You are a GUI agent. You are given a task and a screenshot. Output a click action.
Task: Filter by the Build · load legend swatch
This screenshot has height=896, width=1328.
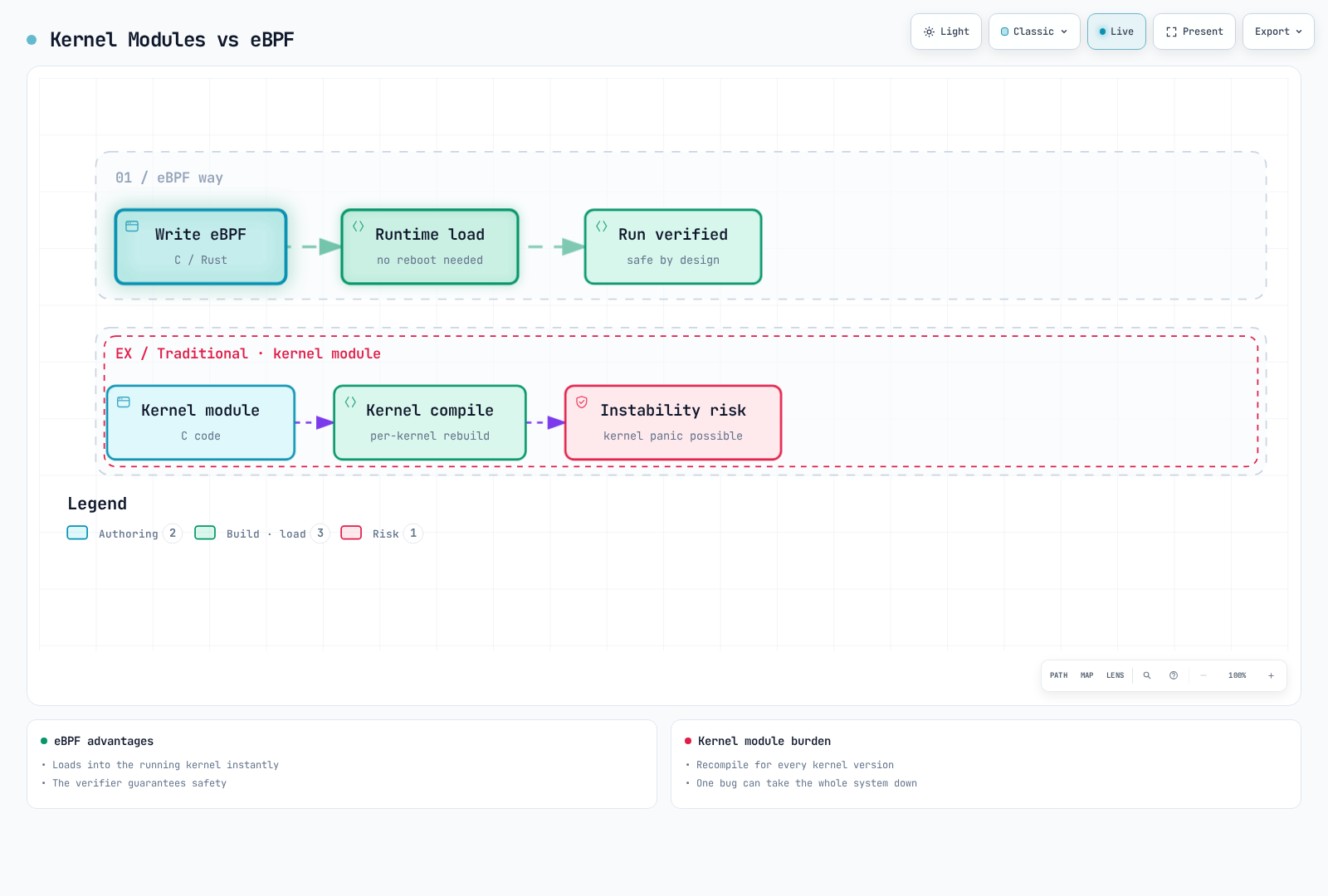[205, 533]
